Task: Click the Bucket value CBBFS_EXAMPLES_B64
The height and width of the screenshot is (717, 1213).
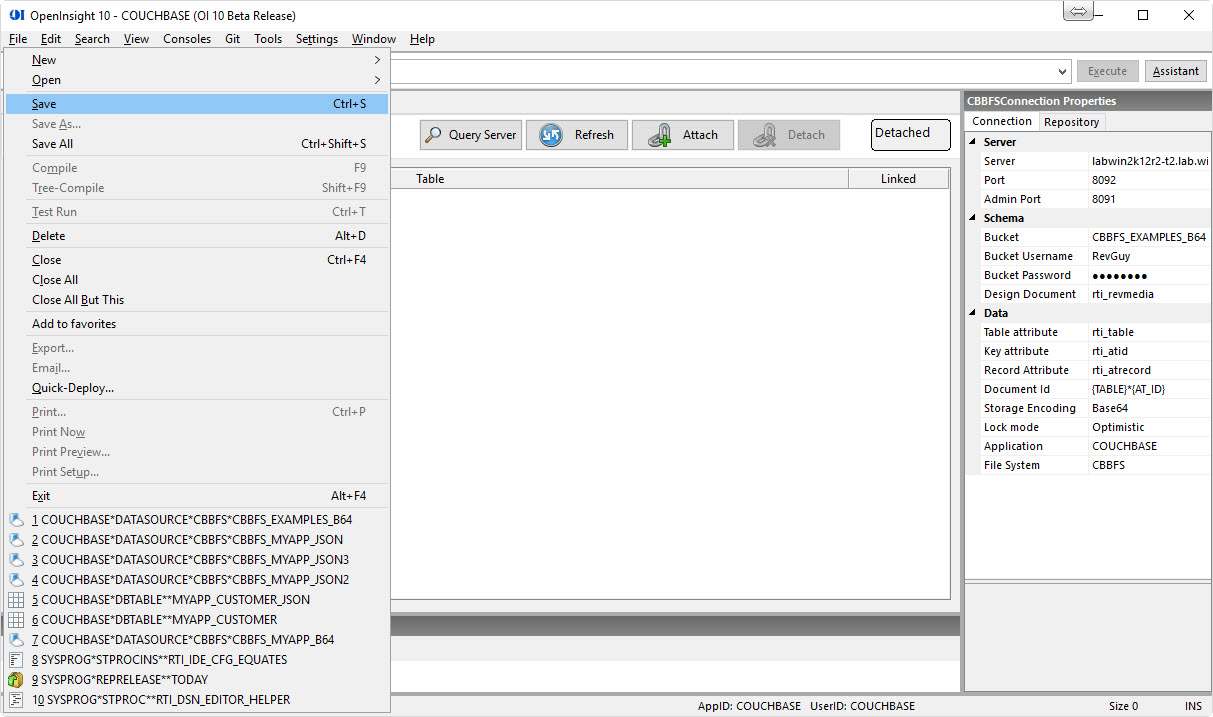Action: coord(1150,237)
